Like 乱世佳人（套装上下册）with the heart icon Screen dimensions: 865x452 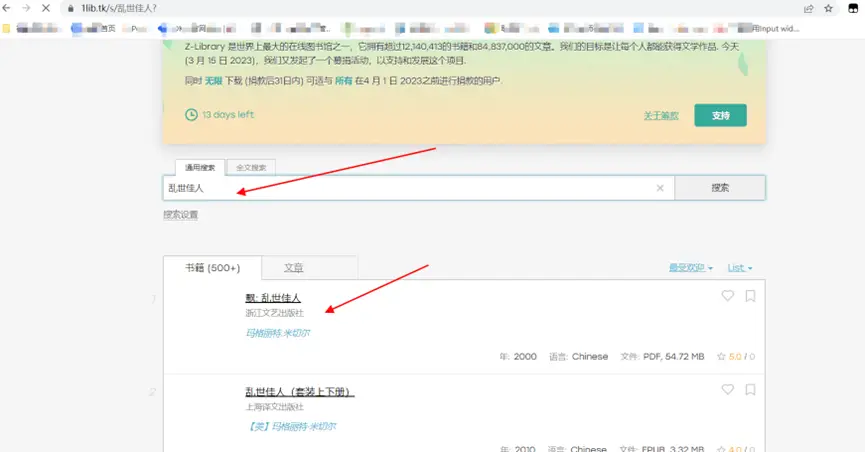[728, 390]
